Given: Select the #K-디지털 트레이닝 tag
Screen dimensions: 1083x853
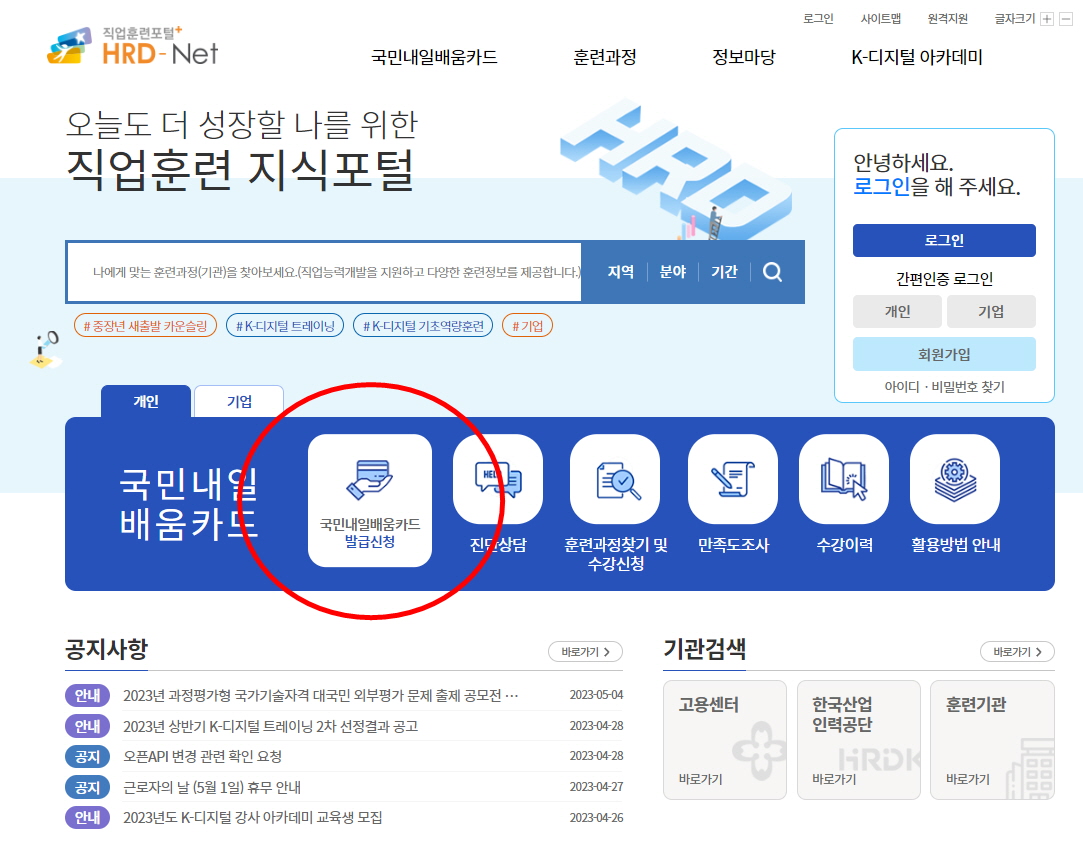Looking at the screenshot, I should tap(285, 325).
